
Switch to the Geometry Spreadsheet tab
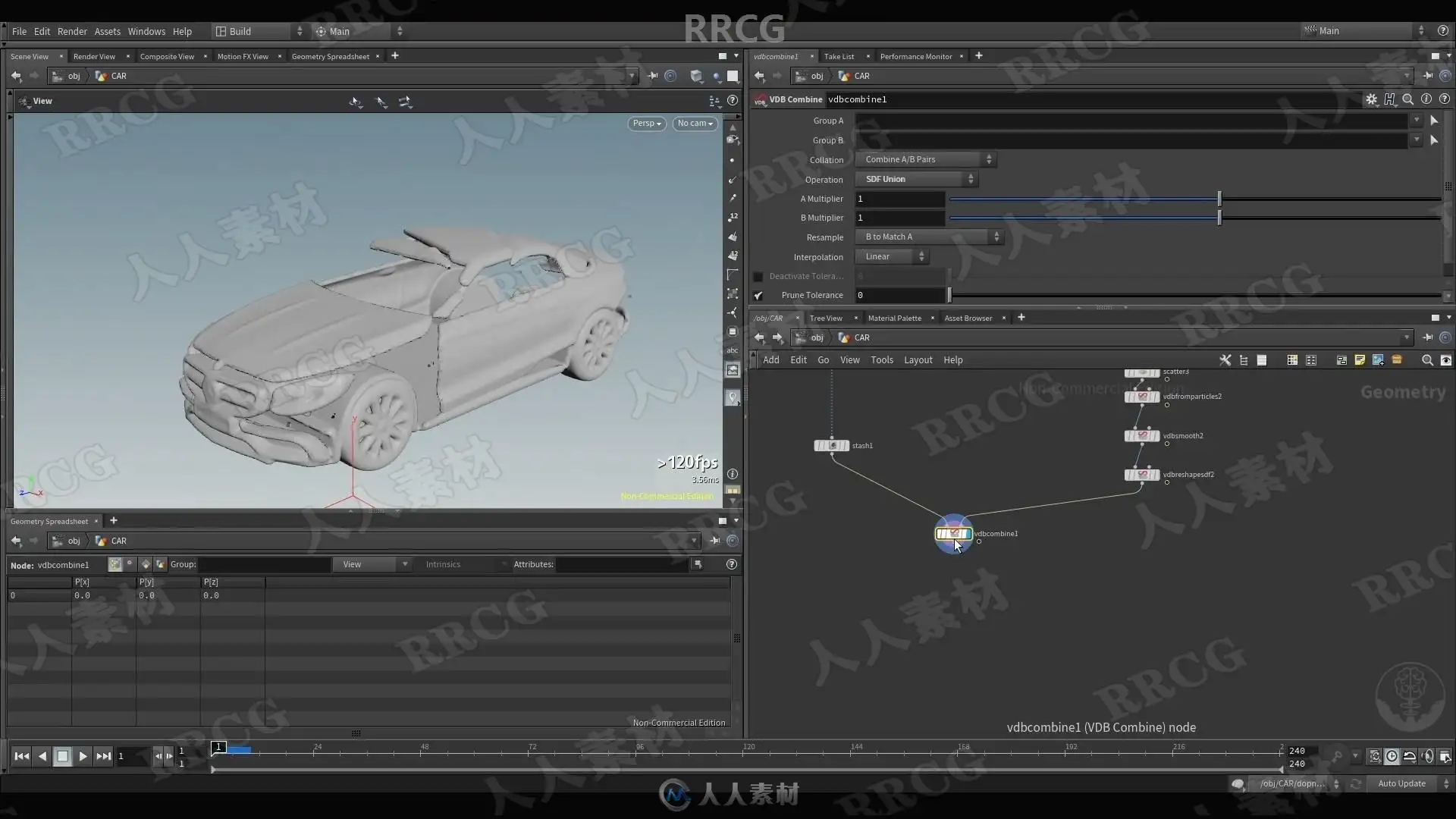pyautogui.click(x=330, y=57)
